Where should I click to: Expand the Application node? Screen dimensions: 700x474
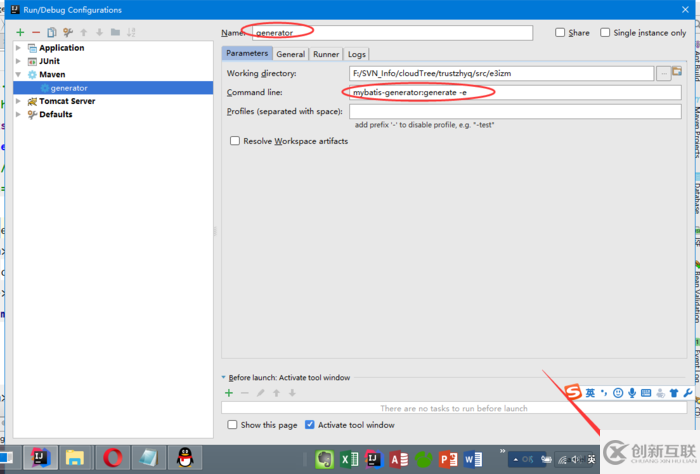[x=18, y=48]
